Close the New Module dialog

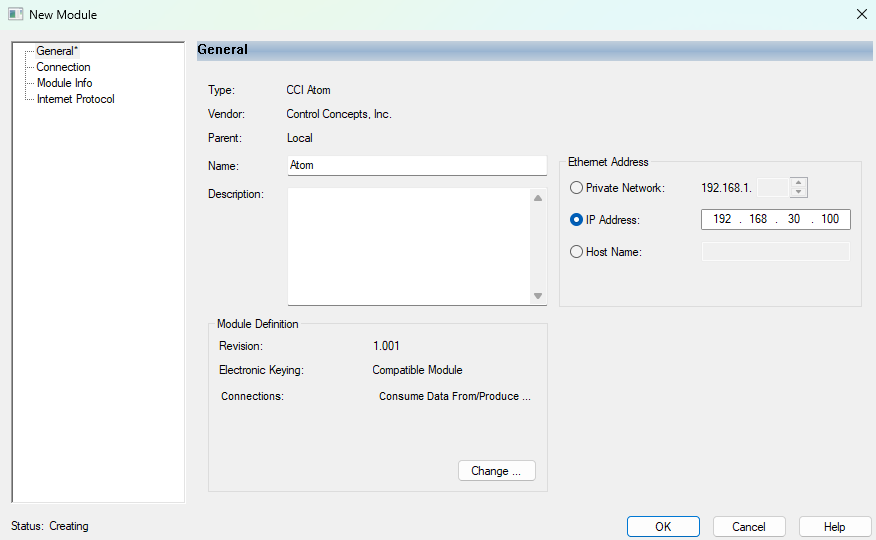[x=861, y=14]
